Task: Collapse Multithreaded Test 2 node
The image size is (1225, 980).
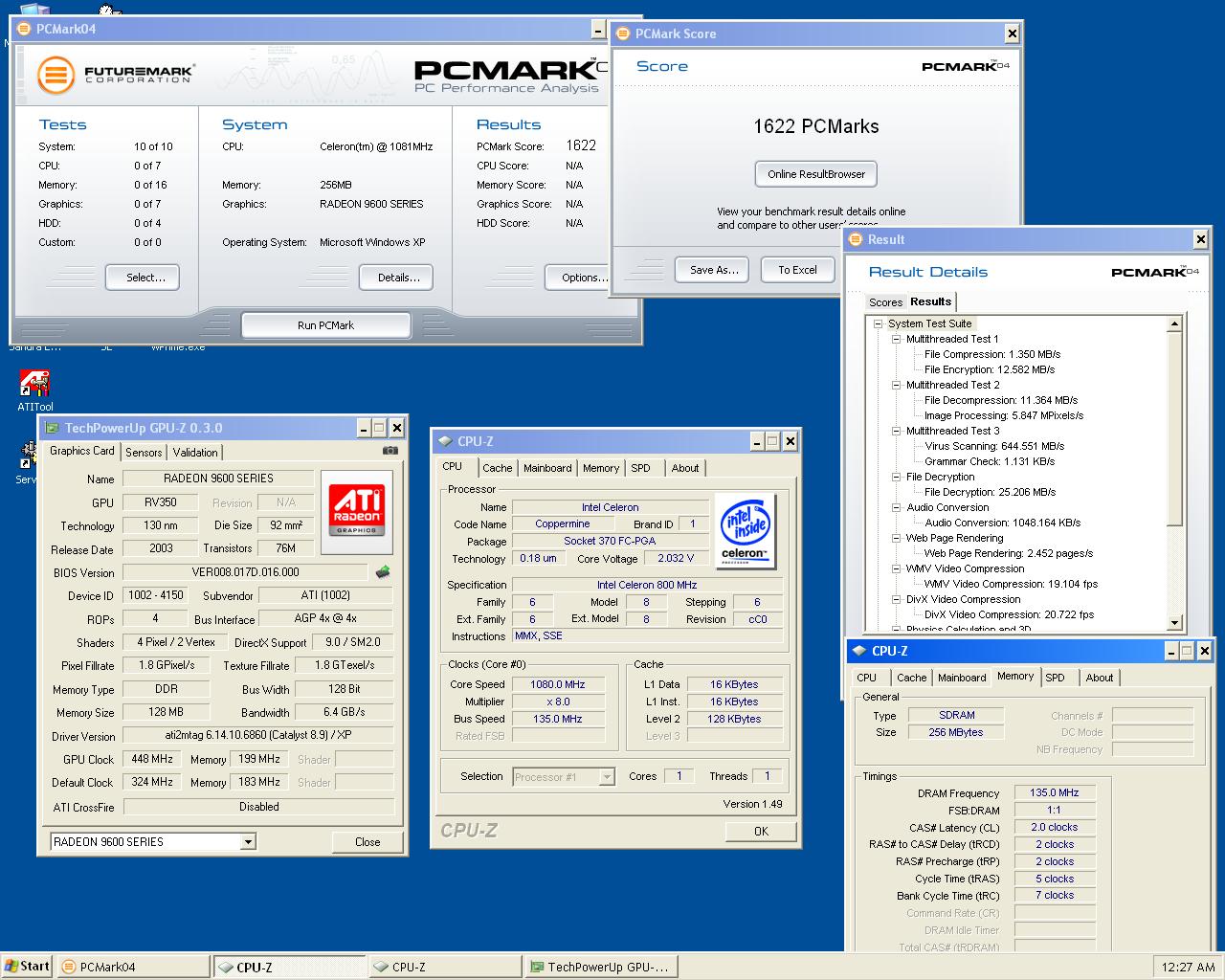Action: pos(896,385)
